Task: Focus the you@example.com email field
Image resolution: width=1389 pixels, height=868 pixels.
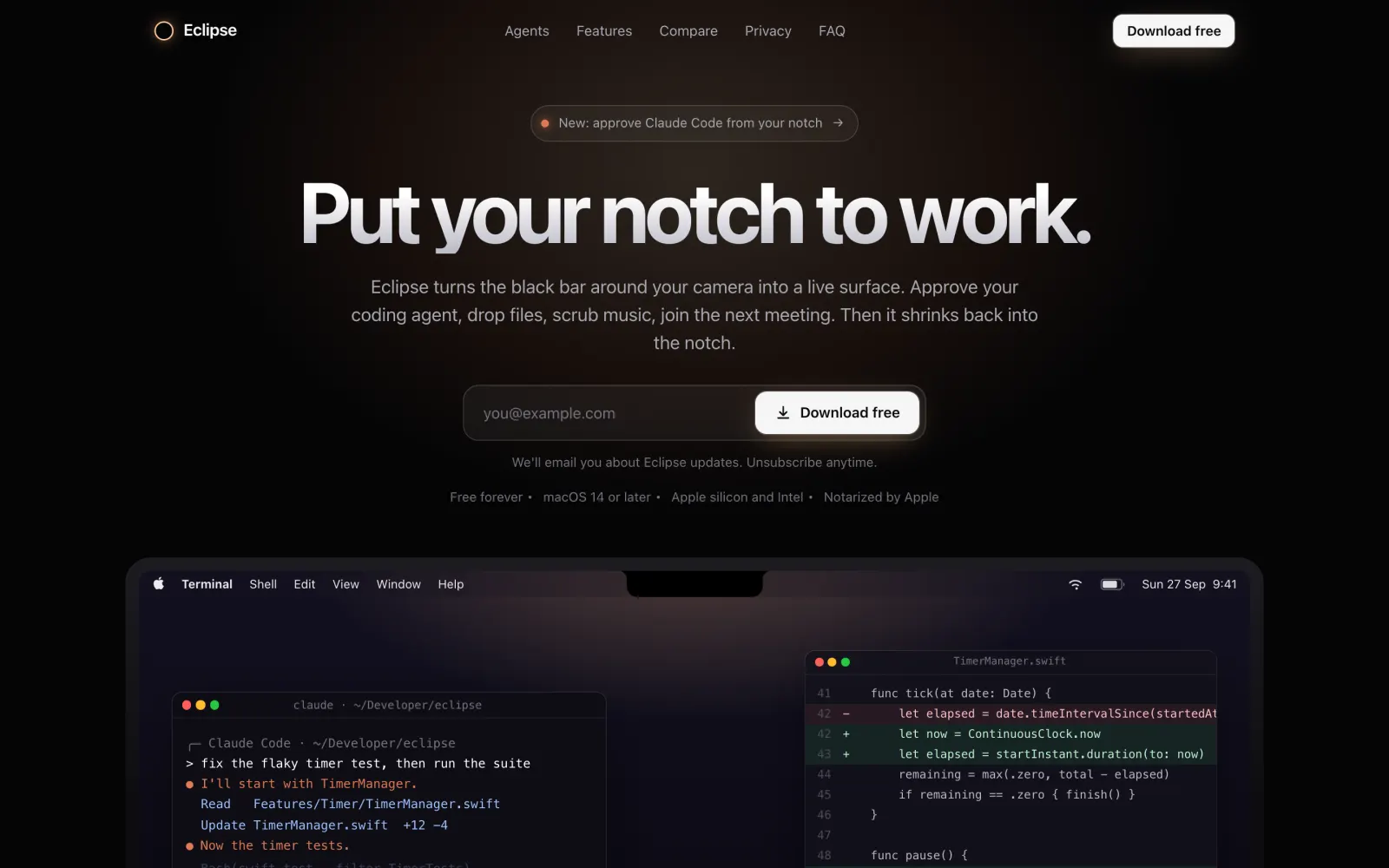Action: coord(609,413)
